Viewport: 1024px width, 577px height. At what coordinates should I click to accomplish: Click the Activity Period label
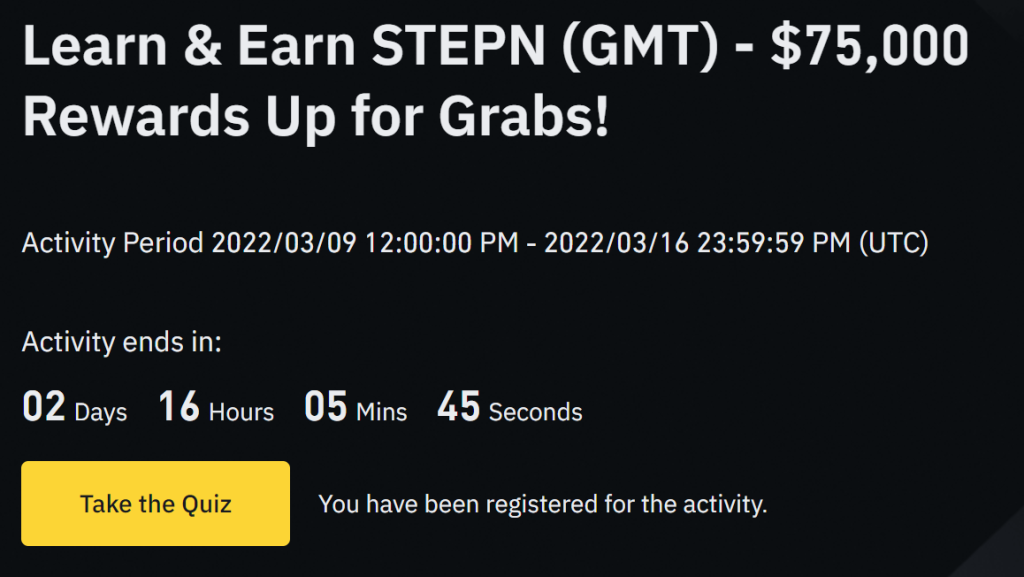113,243
